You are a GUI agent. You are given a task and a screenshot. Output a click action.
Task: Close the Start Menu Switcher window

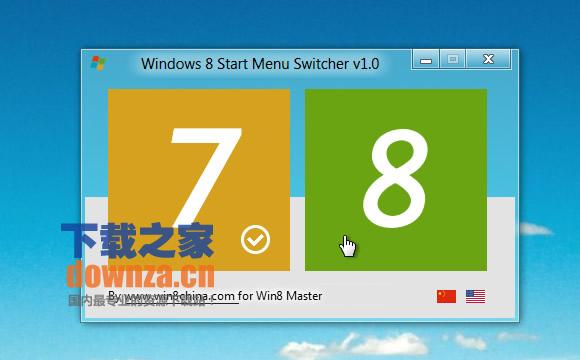pyautogui.click(x=489, y=59)
